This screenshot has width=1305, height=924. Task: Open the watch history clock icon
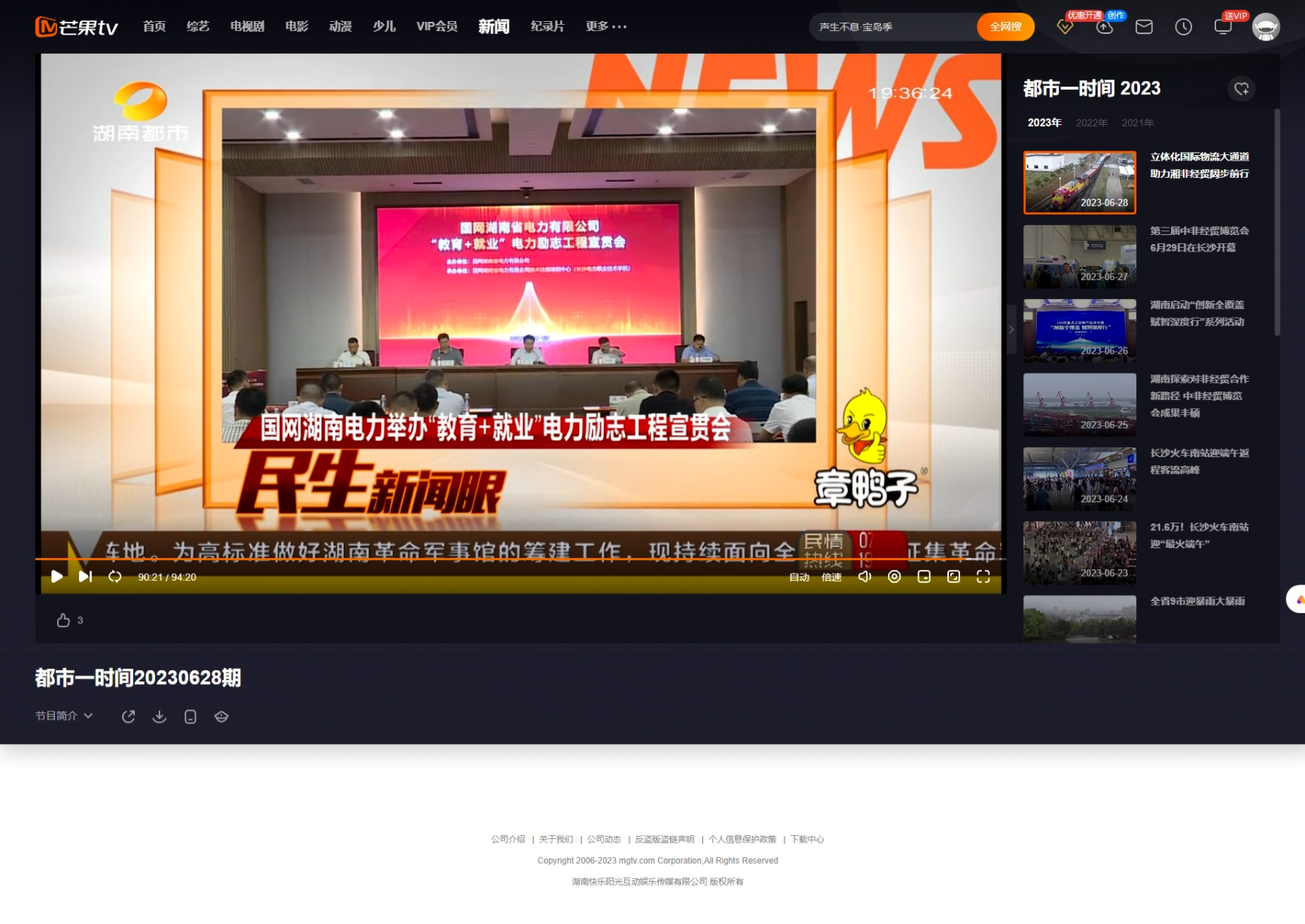click(x=1183, y=27)
